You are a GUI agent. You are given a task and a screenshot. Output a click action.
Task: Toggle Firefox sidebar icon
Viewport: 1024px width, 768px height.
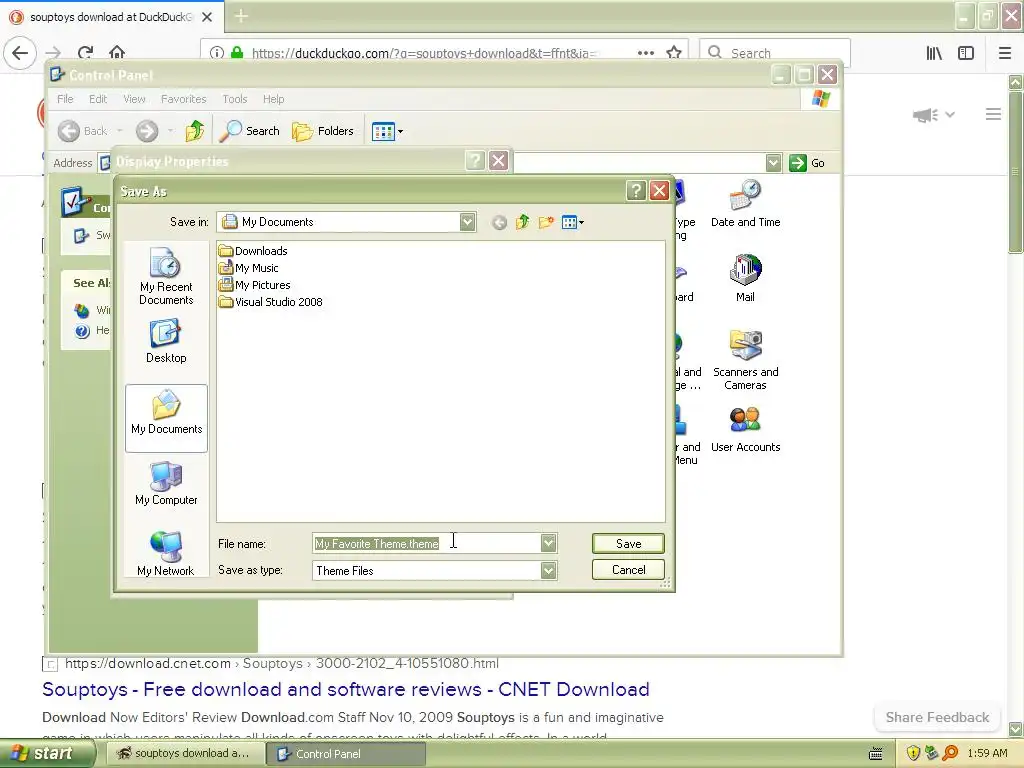coord(966,53)
